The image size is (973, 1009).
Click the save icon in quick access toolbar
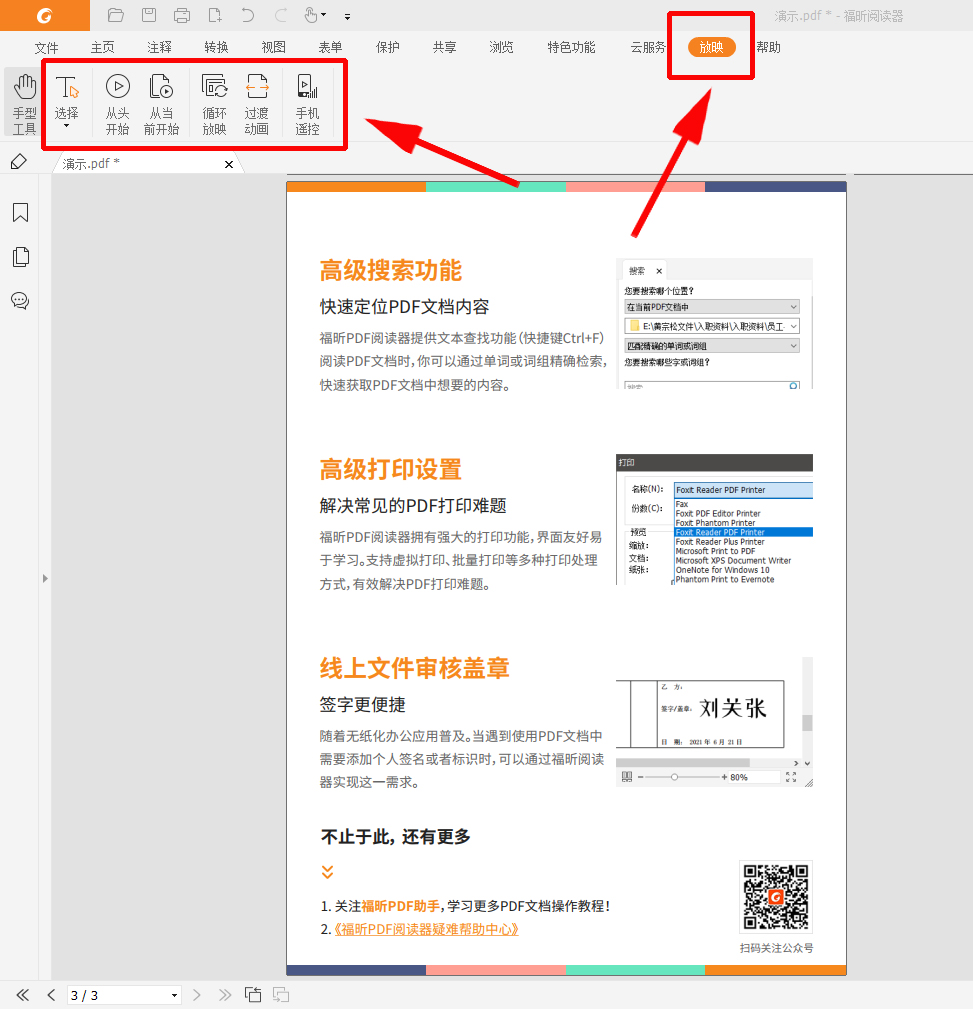149,15
